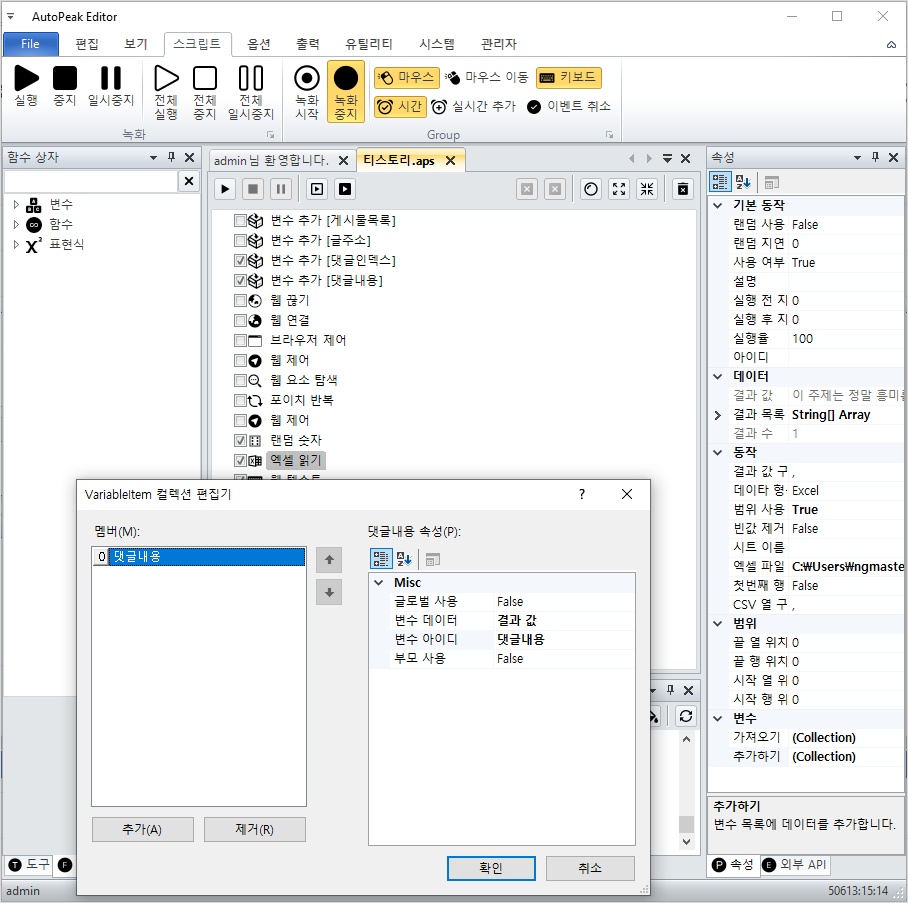Click the 전체 실행 outlined play icon
This screenshot has height=903, width=908.
[x=166, y=78]
